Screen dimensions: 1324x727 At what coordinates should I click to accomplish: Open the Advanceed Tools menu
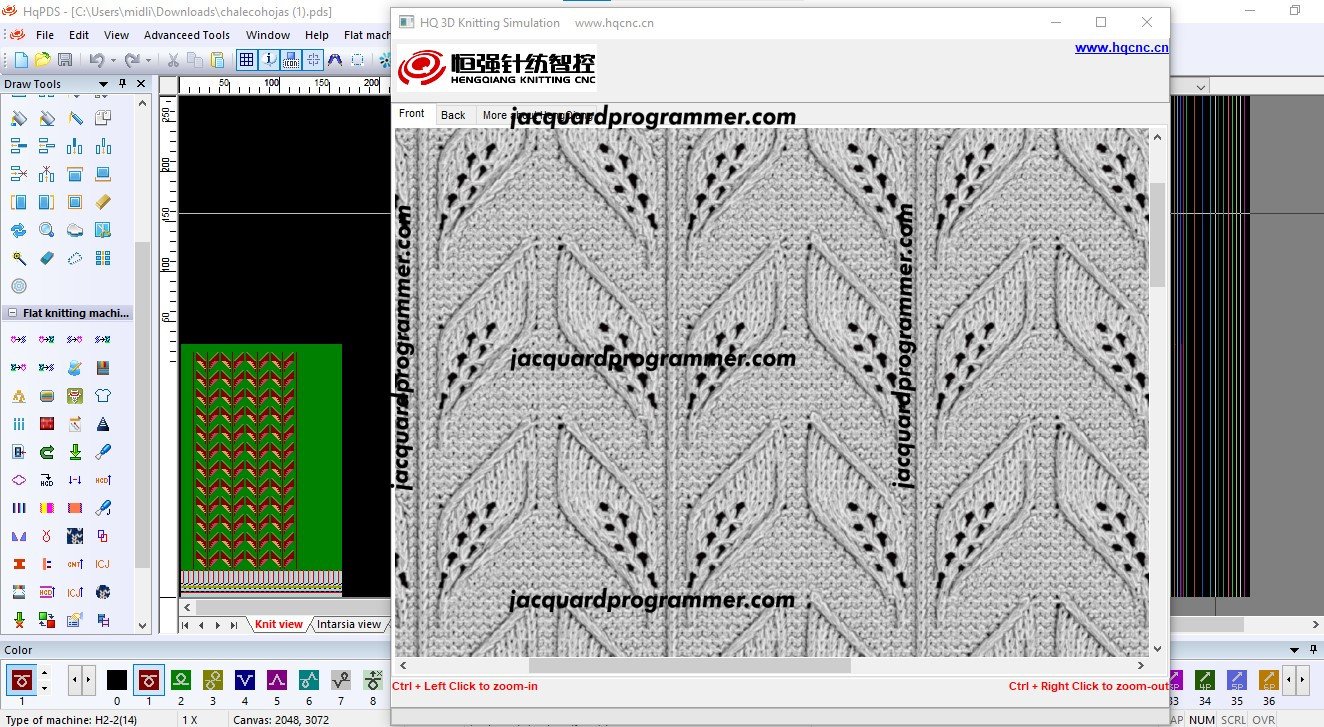[x=186, y=35]
